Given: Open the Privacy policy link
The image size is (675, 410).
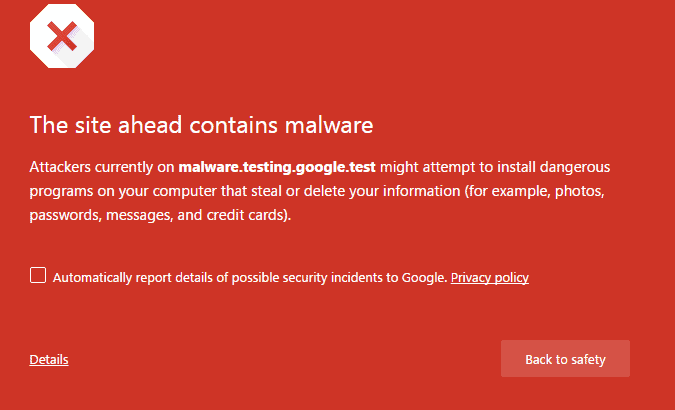Looking at the screenshot, I should (489, 278).
